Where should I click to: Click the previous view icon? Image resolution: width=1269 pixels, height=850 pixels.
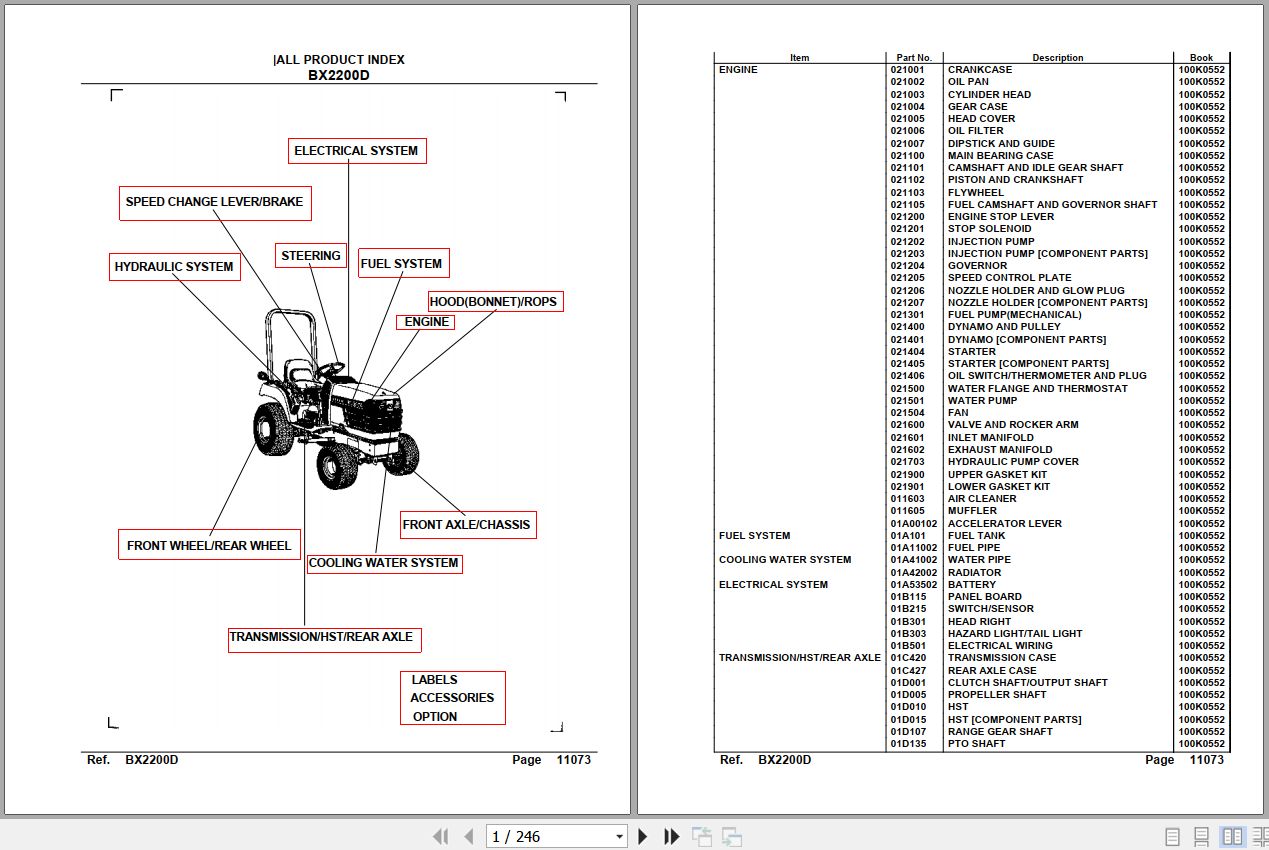click(702, 837)
